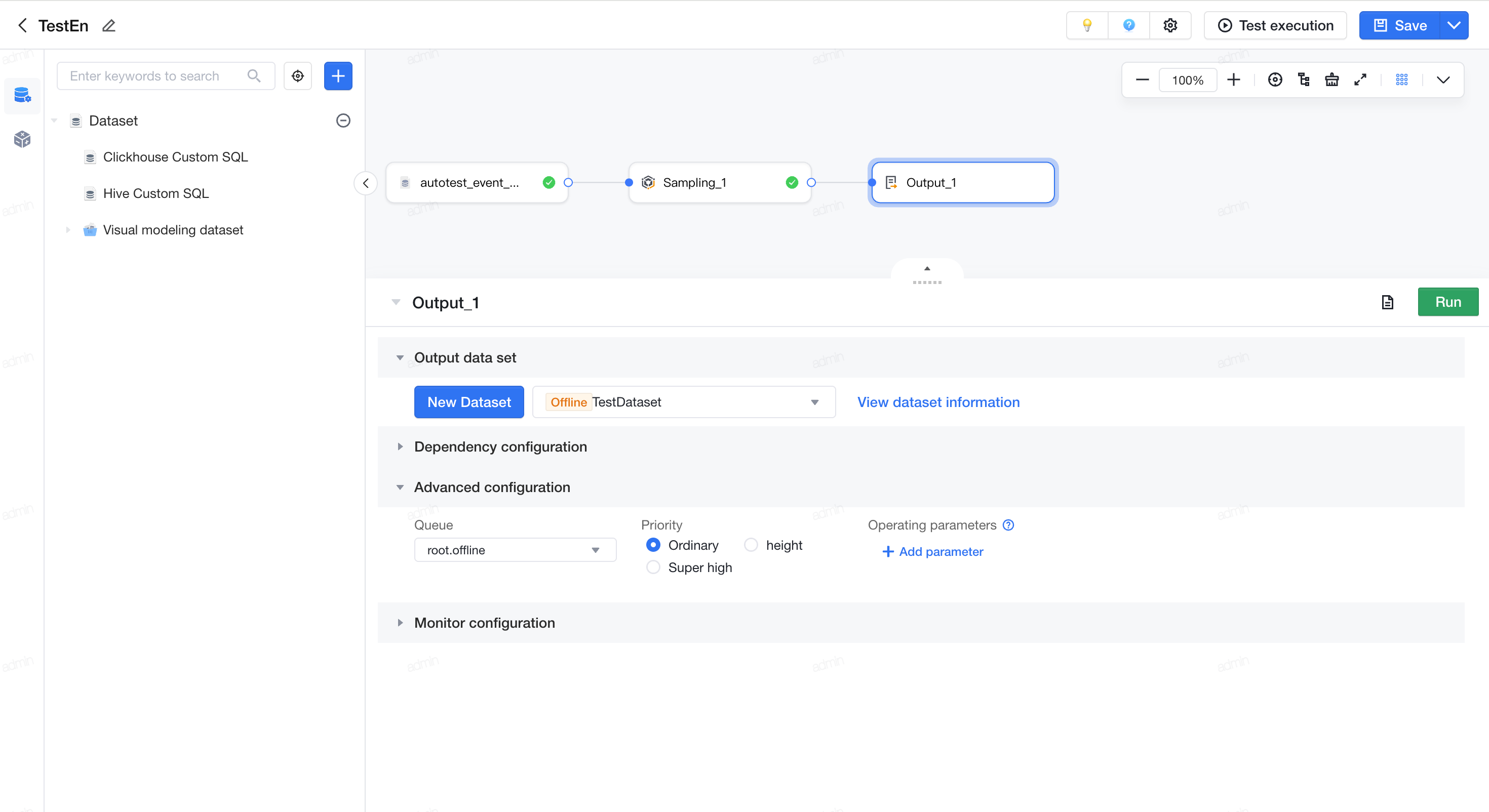Open the Output_1 document log icon
The image size is (1489, 812).
point(1387,302)
